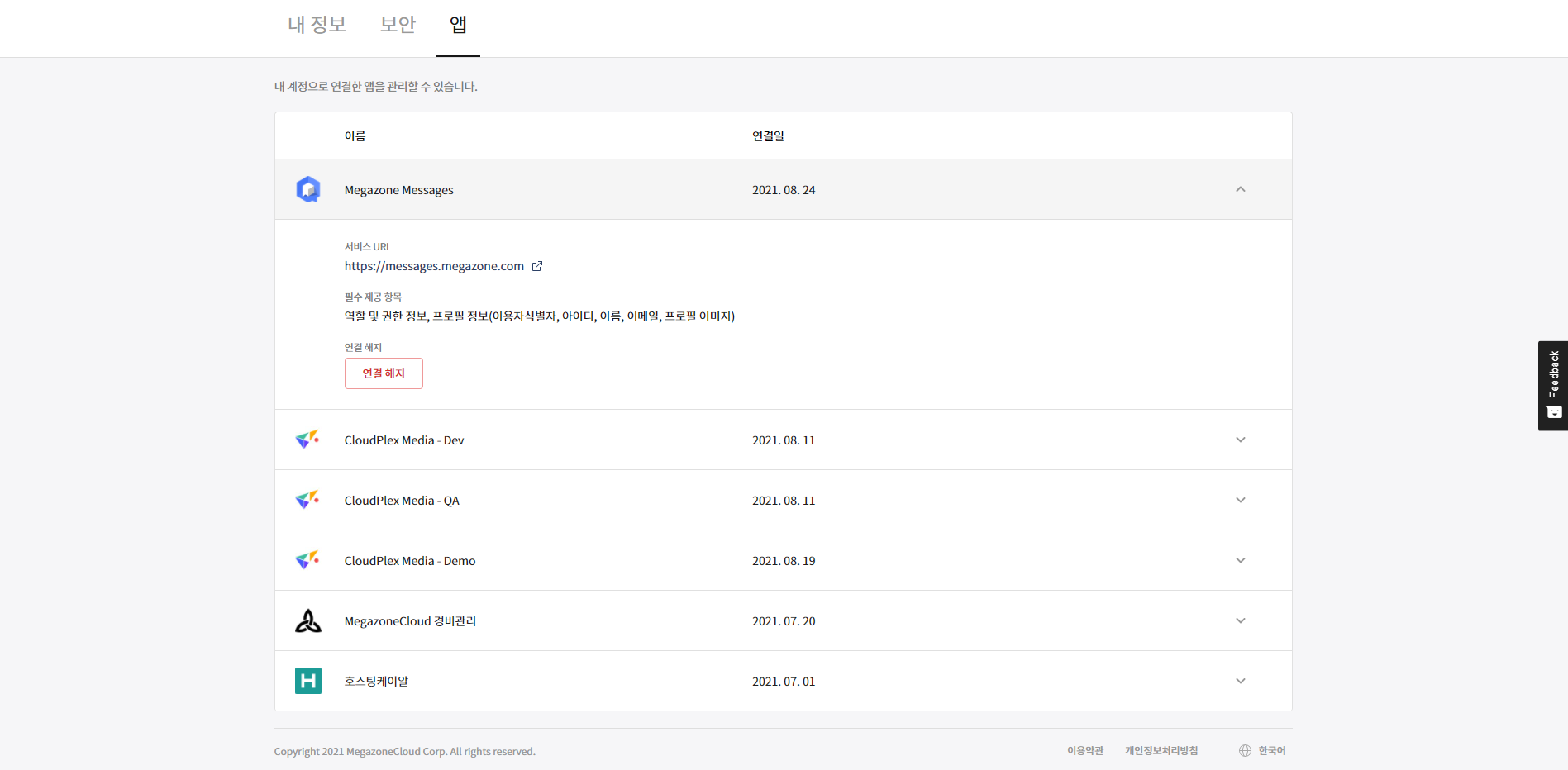Expand the MegazoneCloud 경비관리 row
The image size is (1568, 770).
pyautogui.click(x=1240, y=620)
